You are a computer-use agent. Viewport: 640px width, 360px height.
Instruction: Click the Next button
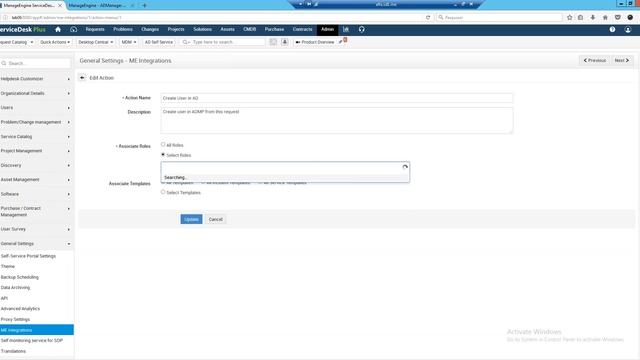click(622, 60)
